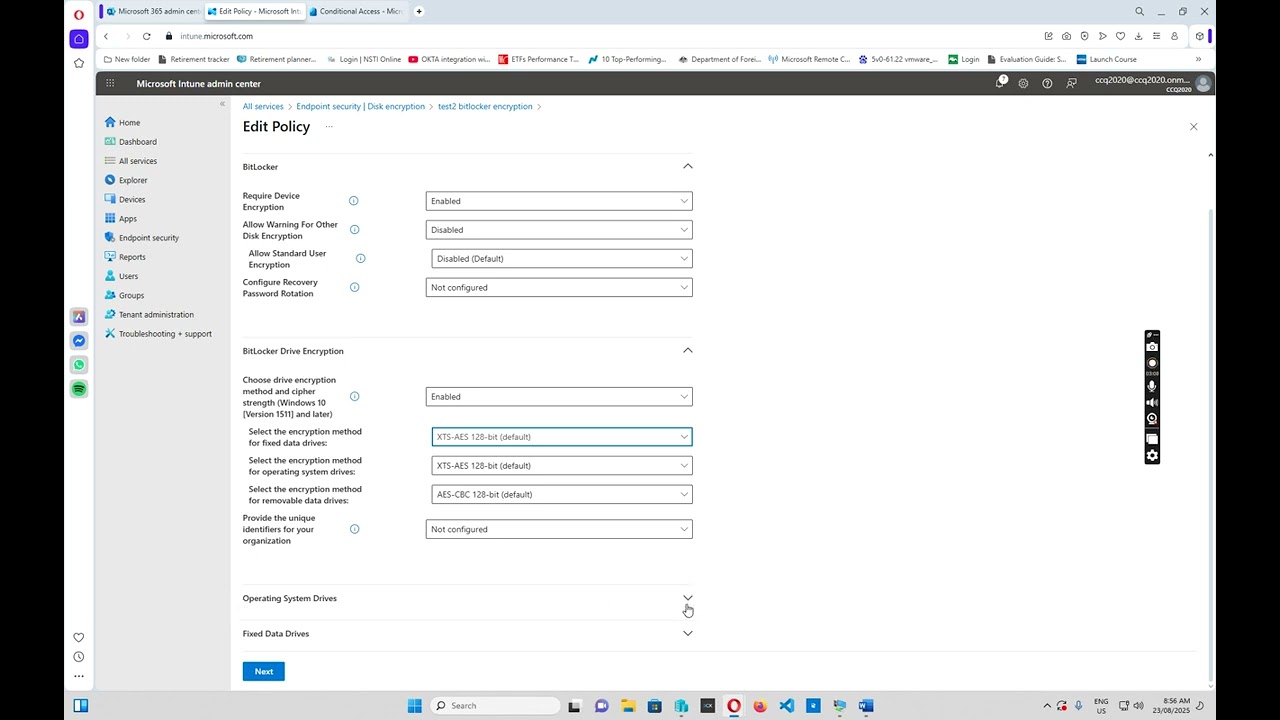Click the taskbar Search box

495,706
